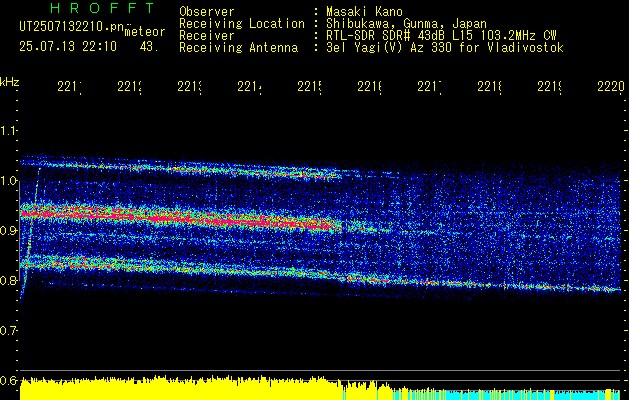The width and height of the screenshot is (629, 400).
Task: Click the kHz axis unit label
Action: click(9, 83)
